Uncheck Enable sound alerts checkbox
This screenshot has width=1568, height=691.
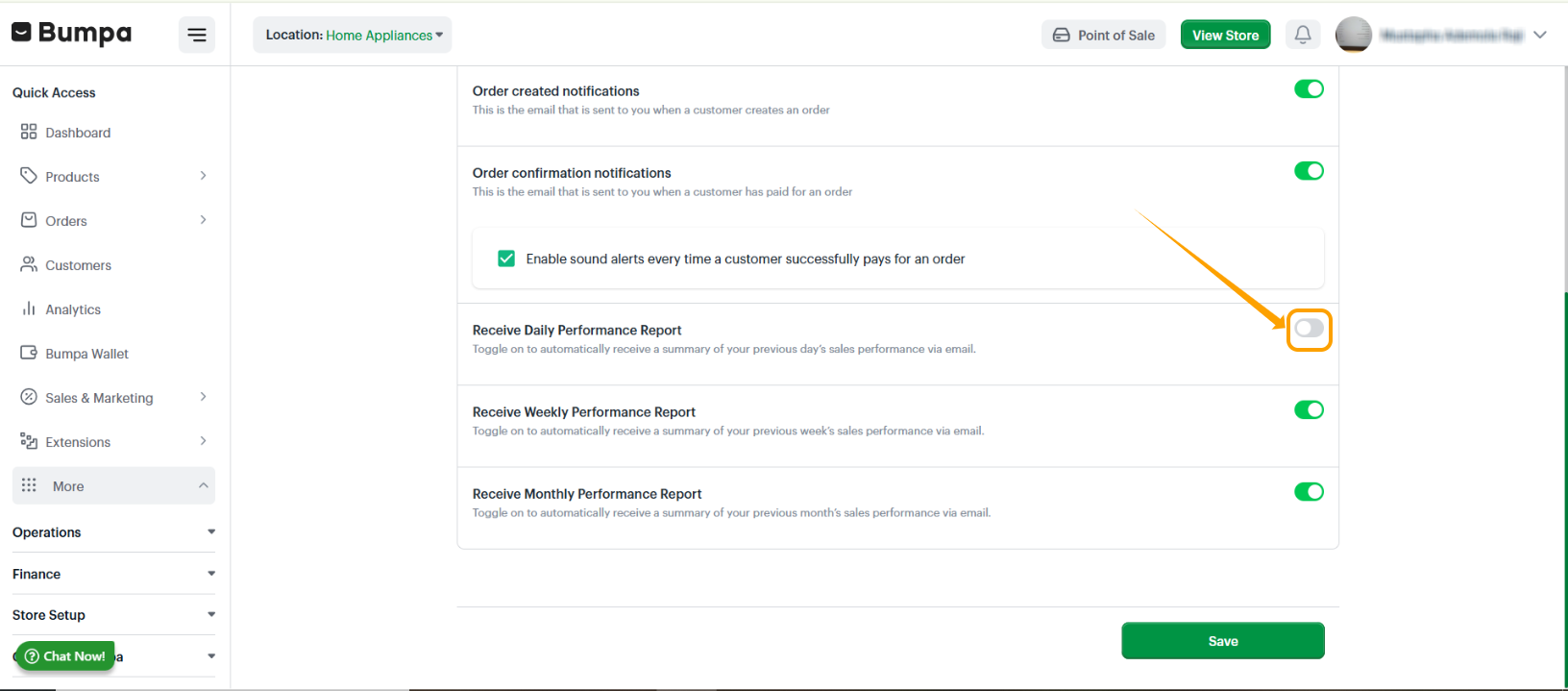pos(506,259)
